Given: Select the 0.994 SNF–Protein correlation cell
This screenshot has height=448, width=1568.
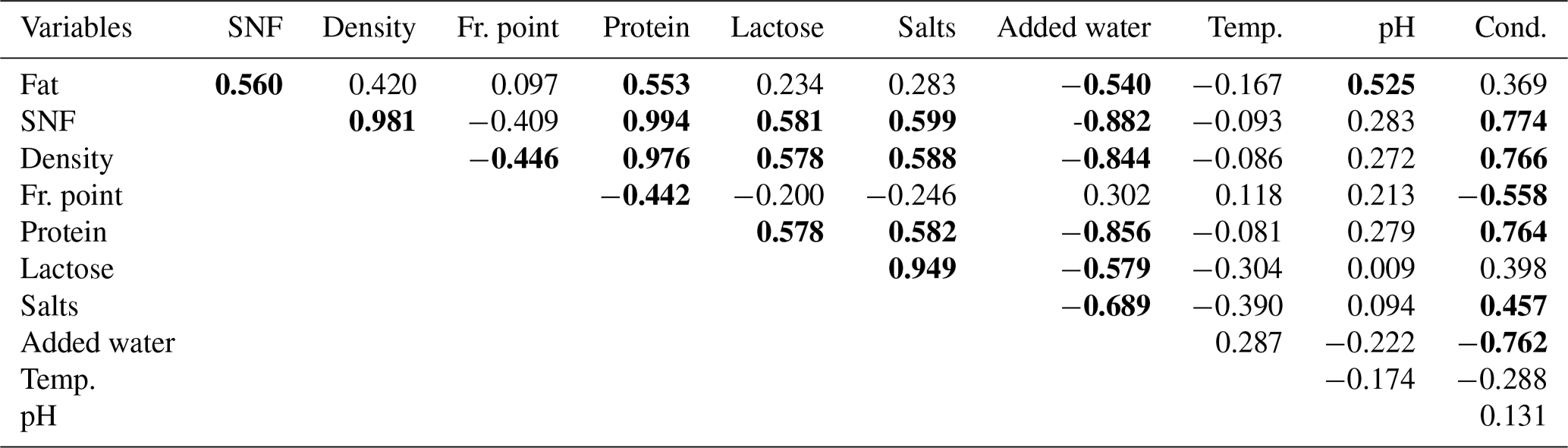Looking at the screenshot, I should [x=656, y=121].
